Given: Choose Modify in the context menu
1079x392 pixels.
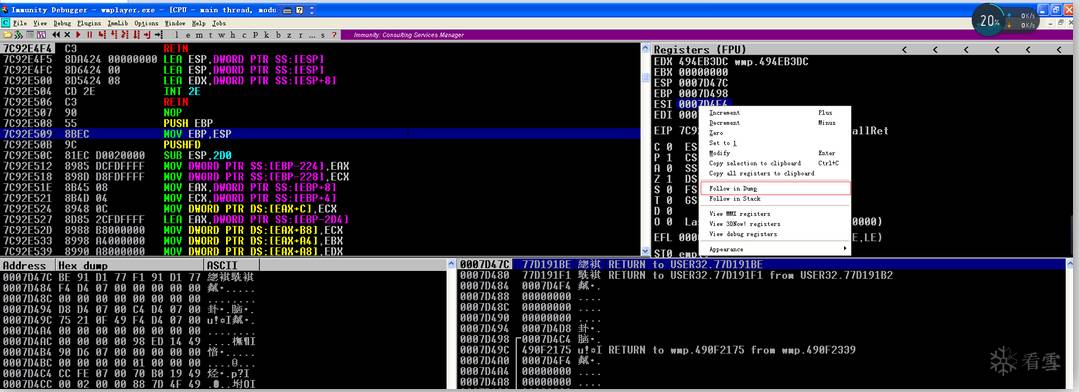Looking at the screenshot, I should 775,153.
